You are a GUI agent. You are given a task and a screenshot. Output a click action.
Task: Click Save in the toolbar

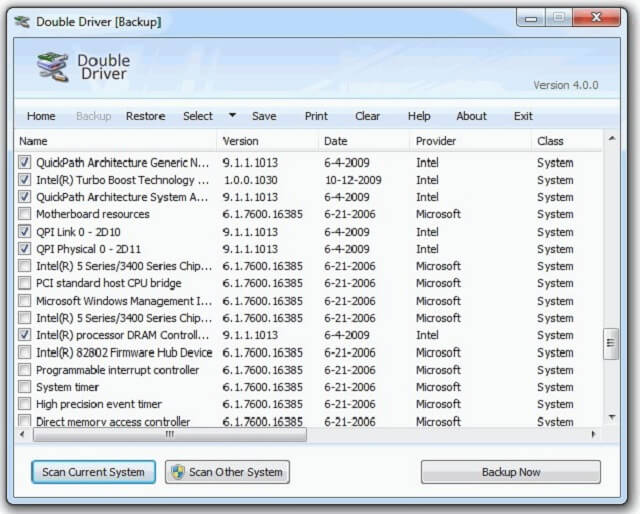point(264,116)
